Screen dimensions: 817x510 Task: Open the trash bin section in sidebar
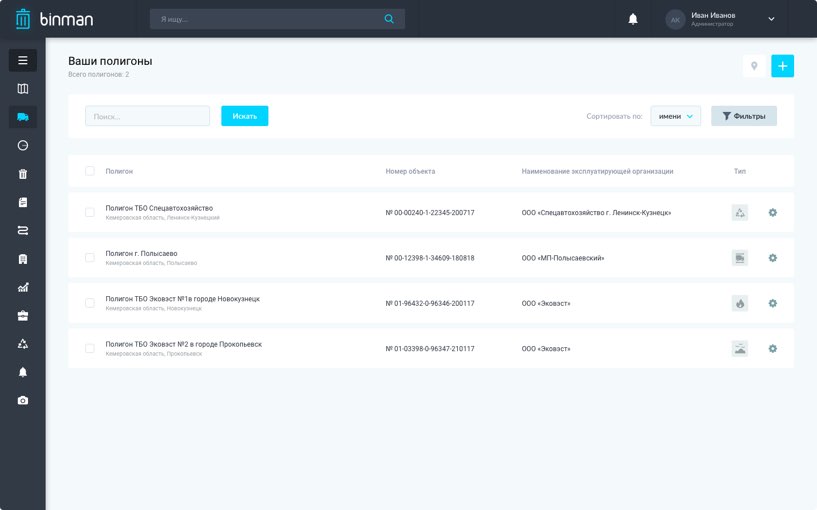click(23, 174)
